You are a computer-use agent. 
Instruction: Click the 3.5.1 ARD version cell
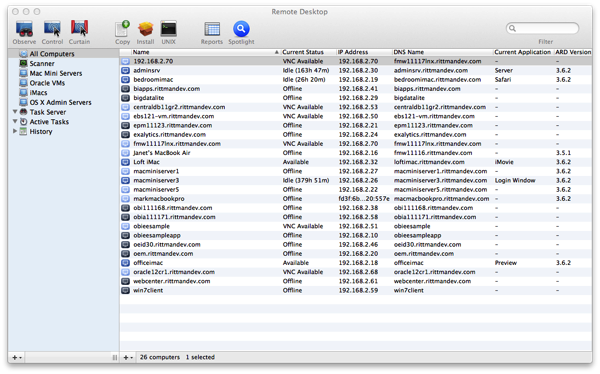(x=563, y=153)
